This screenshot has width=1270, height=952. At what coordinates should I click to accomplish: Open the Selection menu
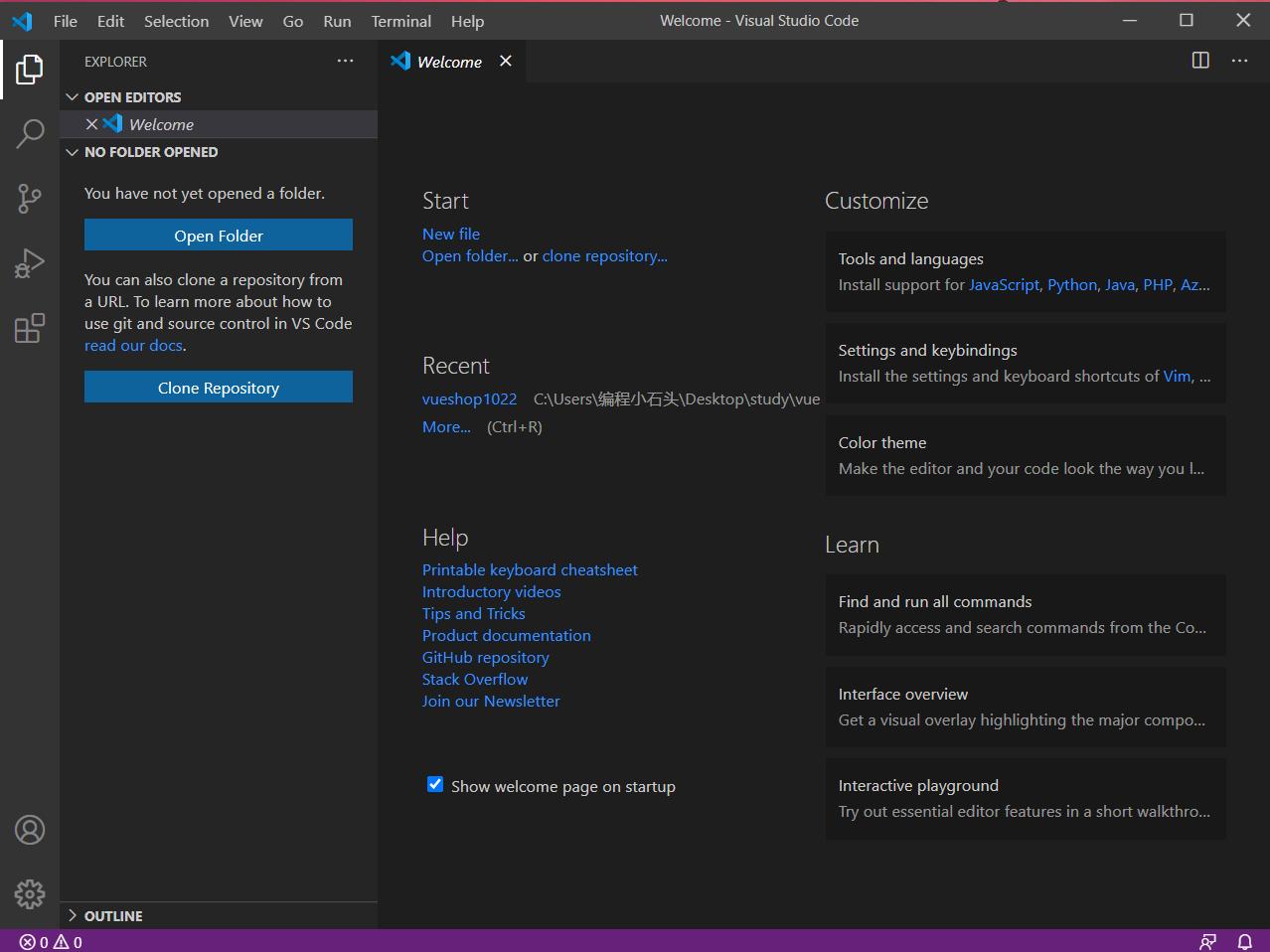177,21
